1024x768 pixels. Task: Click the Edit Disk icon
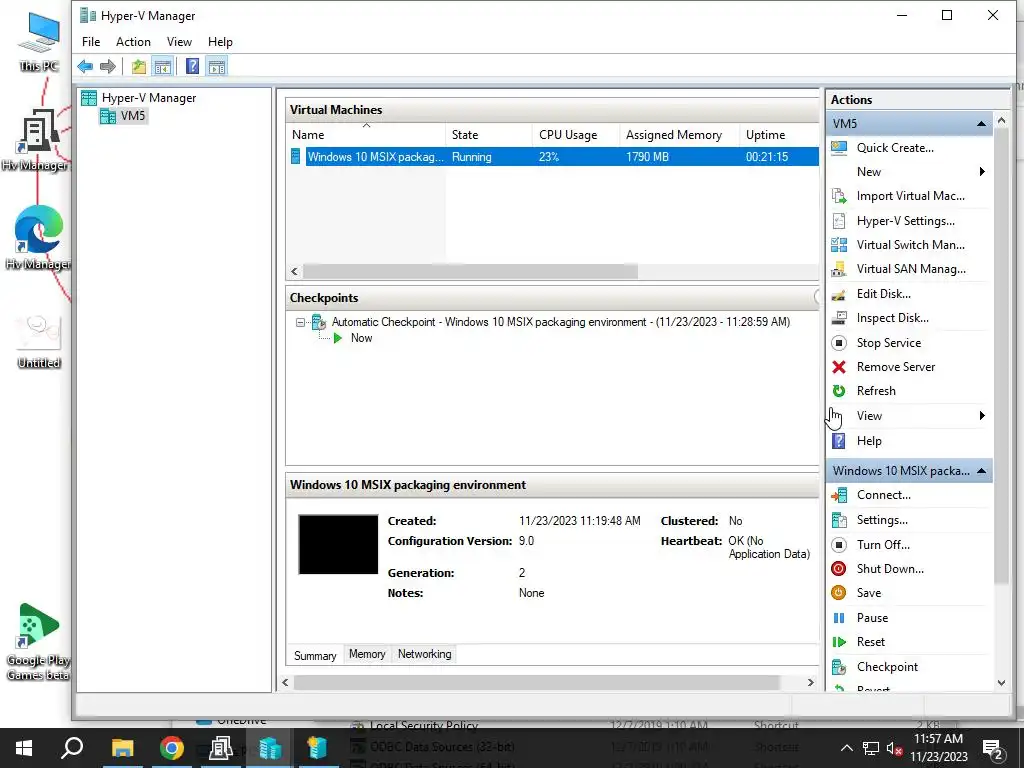coord(839,294)
